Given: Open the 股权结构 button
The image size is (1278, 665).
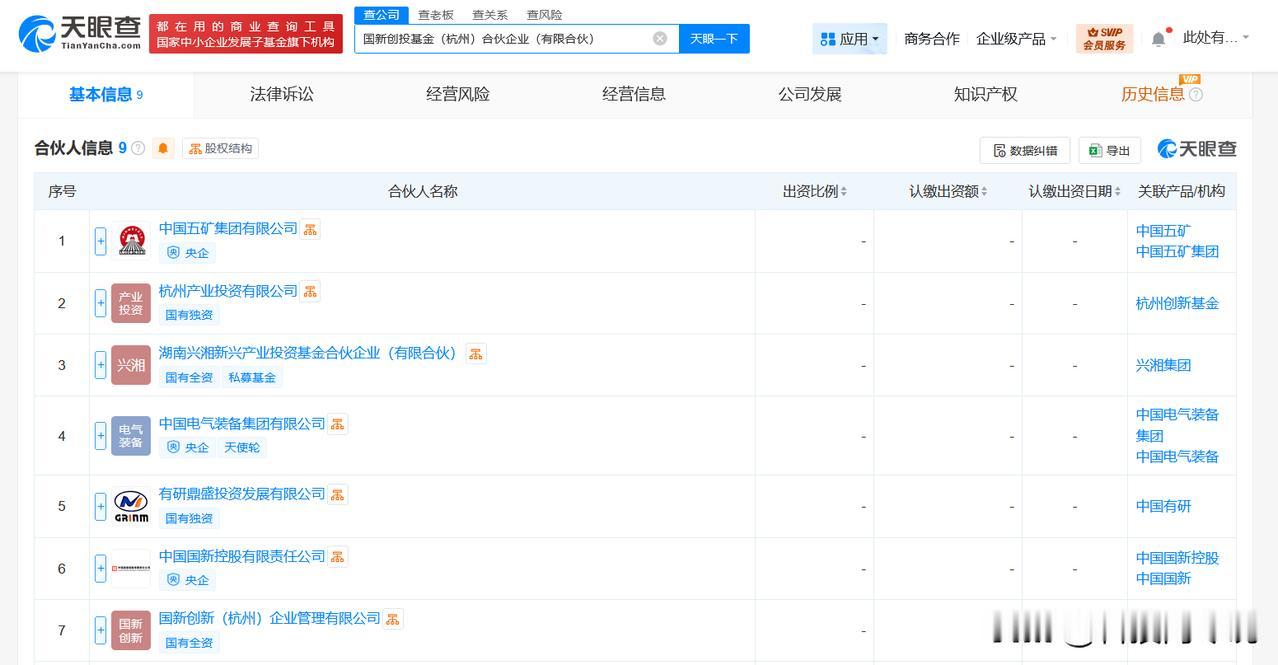Looking at the screenshot, I should pyautogui.click(x=220, y=148).
